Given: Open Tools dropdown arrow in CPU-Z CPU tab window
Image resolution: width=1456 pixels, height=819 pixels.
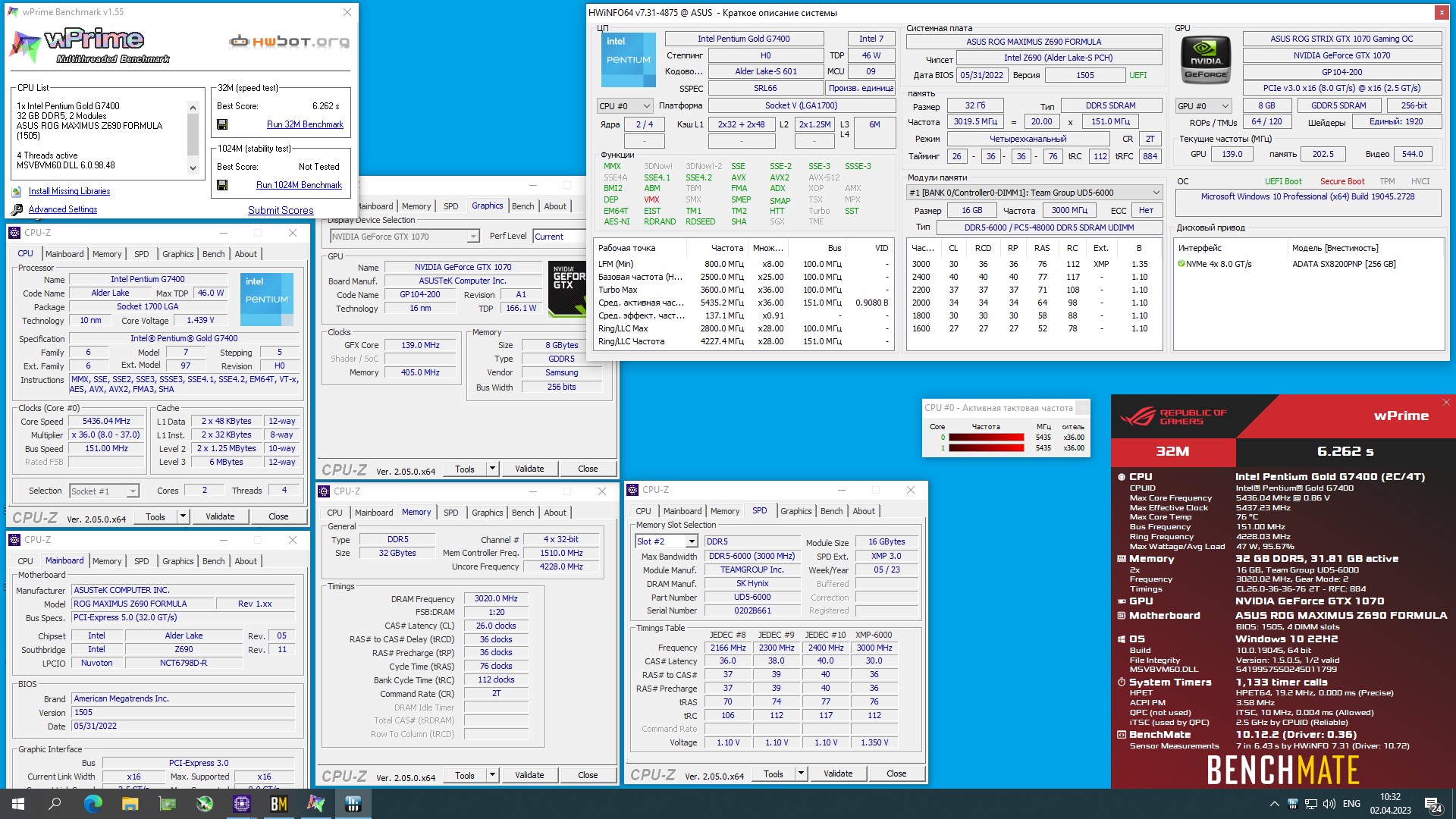Looking at the screenshot, I should tap(183, 516).
